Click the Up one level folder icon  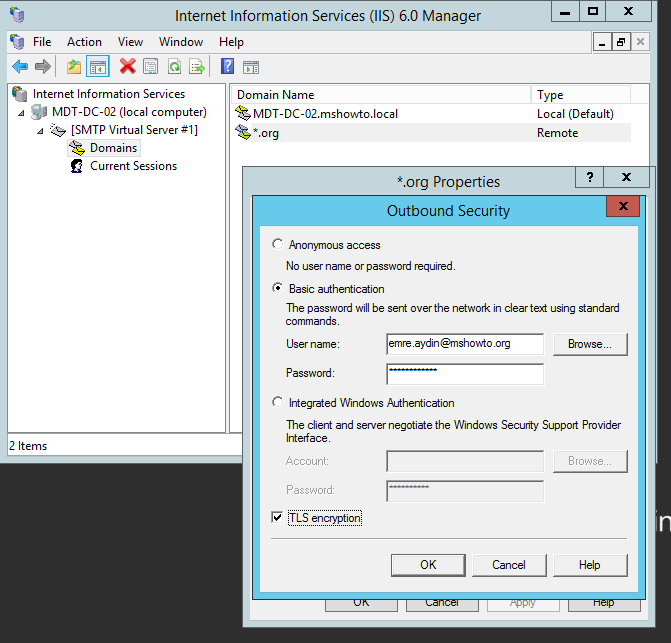[74, 67]
